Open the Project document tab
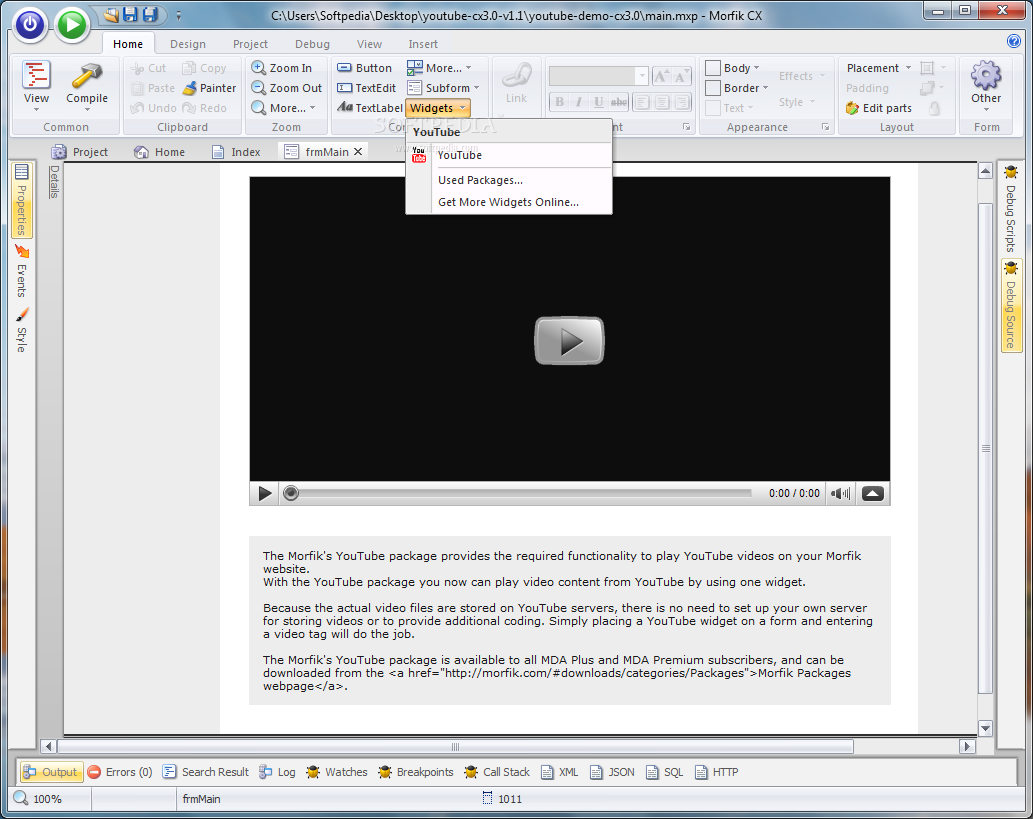This screenshot has height=819, width=1033. (x=80, y=152)
